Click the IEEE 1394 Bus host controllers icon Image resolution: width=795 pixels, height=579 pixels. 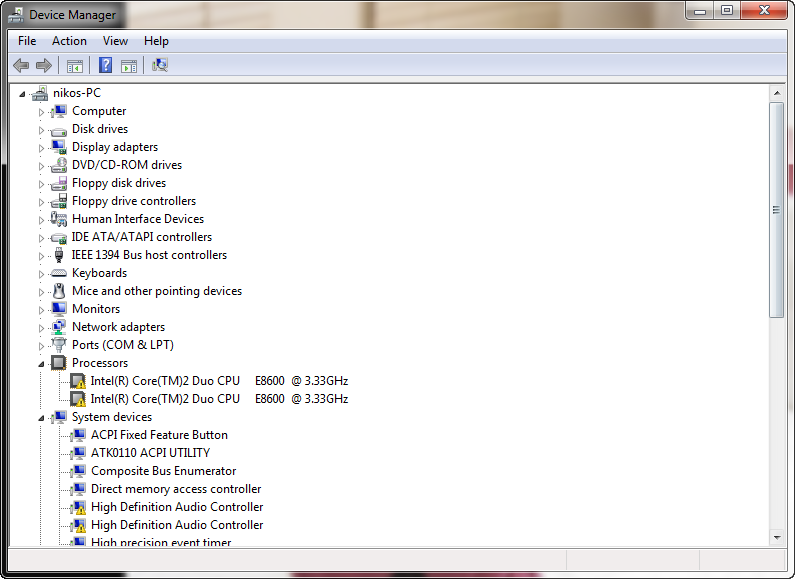click(x=59, y=255)
